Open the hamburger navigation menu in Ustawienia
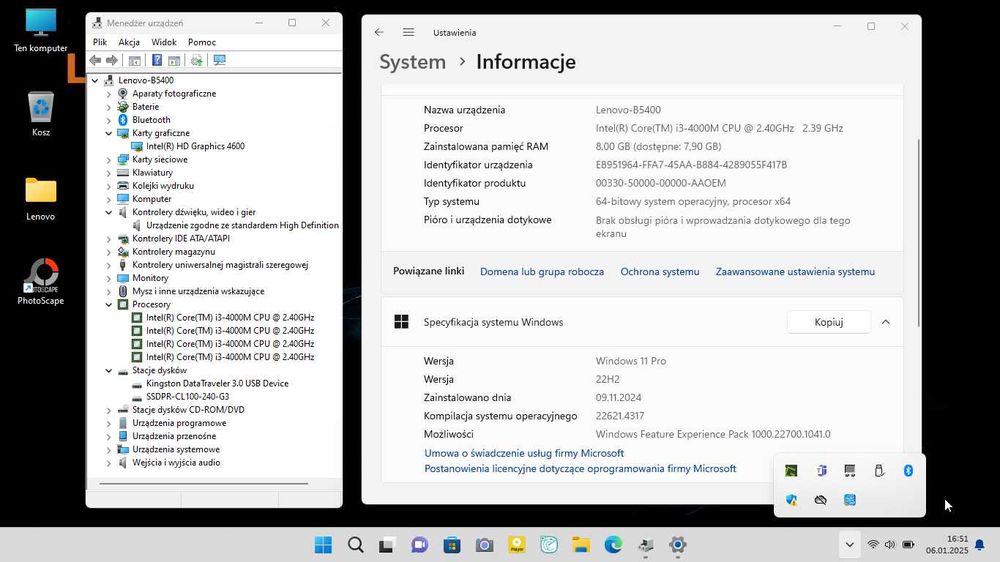This screenshot has width=1000, height=562. click(x=408, y=32)
